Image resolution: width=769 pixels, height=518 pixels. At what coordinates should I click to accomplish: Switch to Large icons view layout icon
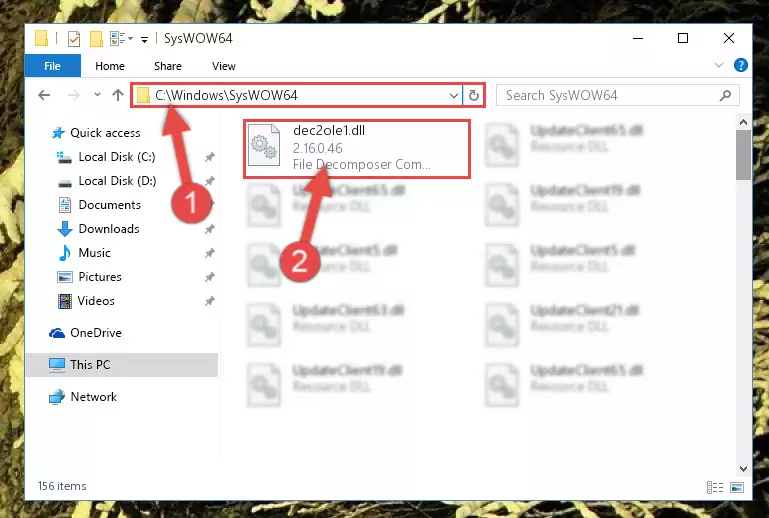click(x=737, y=487)
